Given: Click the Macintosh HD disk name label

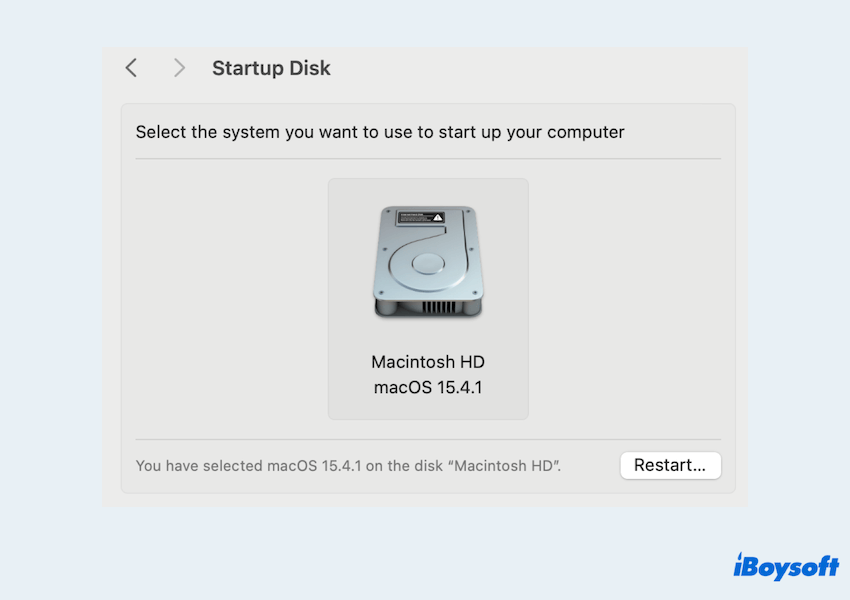Looking at the screenshot, I should pyautogui.click(x=428, y=362).
